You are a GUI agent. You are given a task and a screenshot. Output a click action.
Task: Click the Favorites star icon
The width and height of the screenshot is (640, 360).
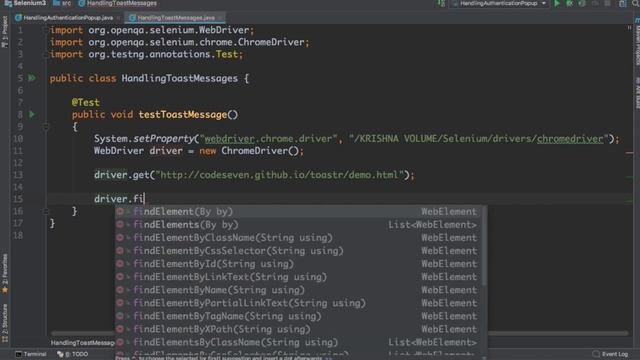(x=4, y=291)
